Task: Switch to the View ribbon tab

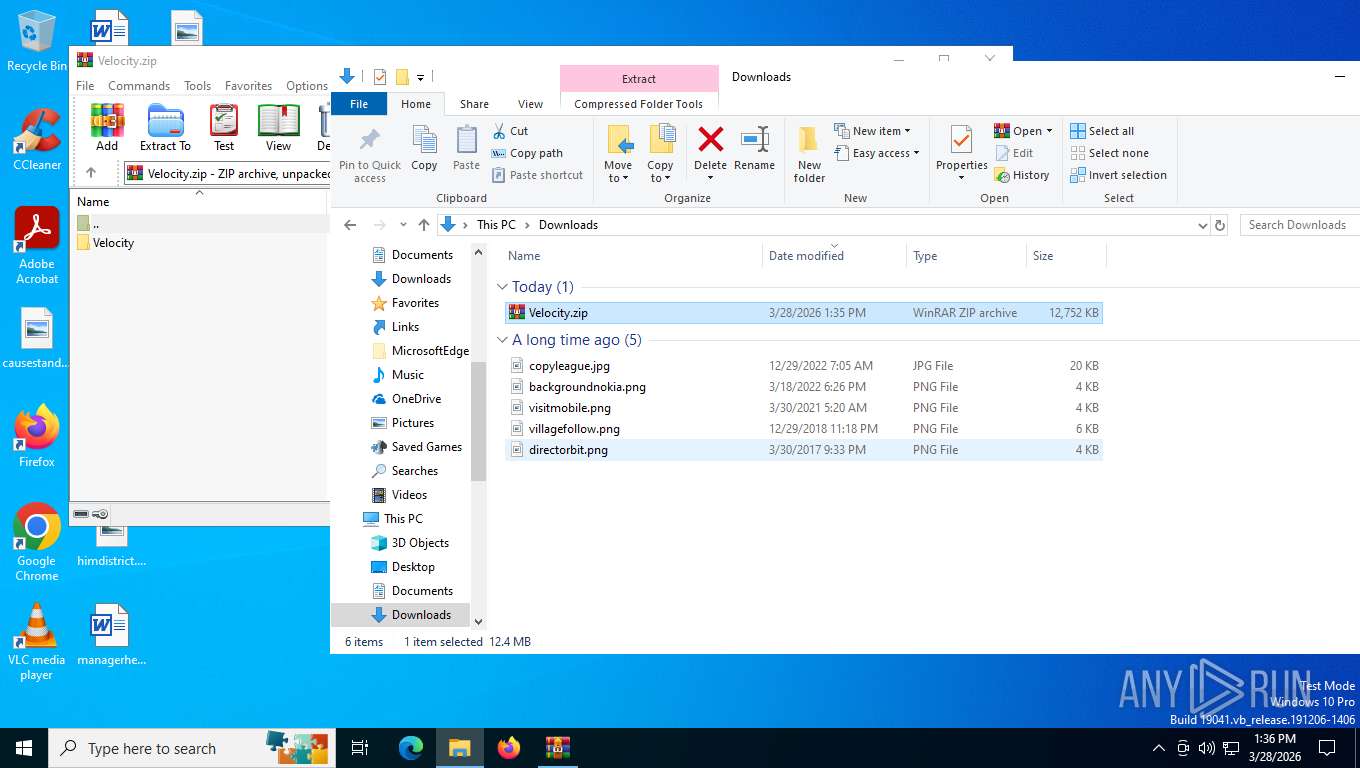Action: point(530,104)
